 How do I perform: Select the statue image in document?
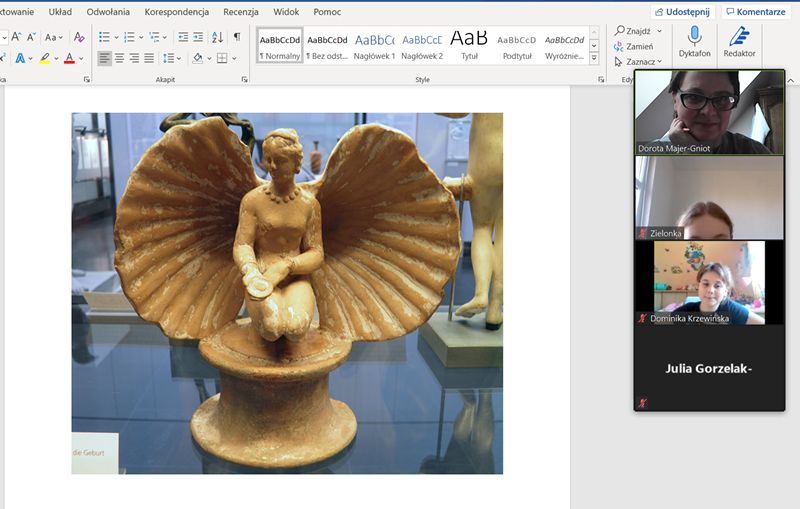[287, 293]
